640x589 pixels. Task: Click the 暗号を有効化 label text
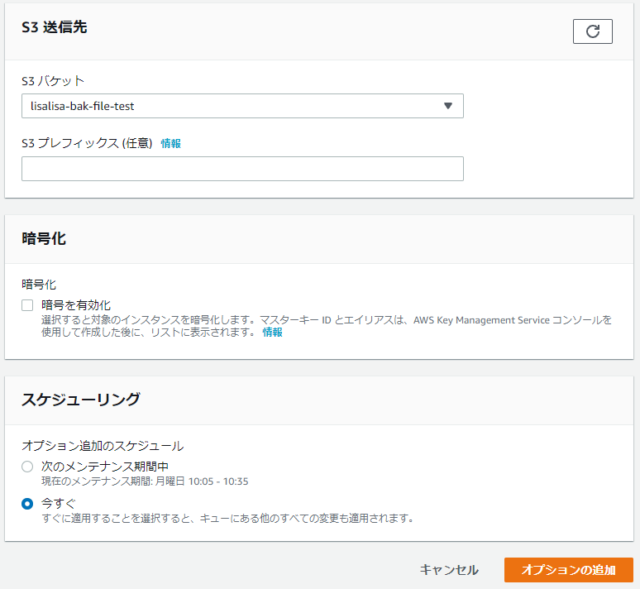tap(76, 305)
